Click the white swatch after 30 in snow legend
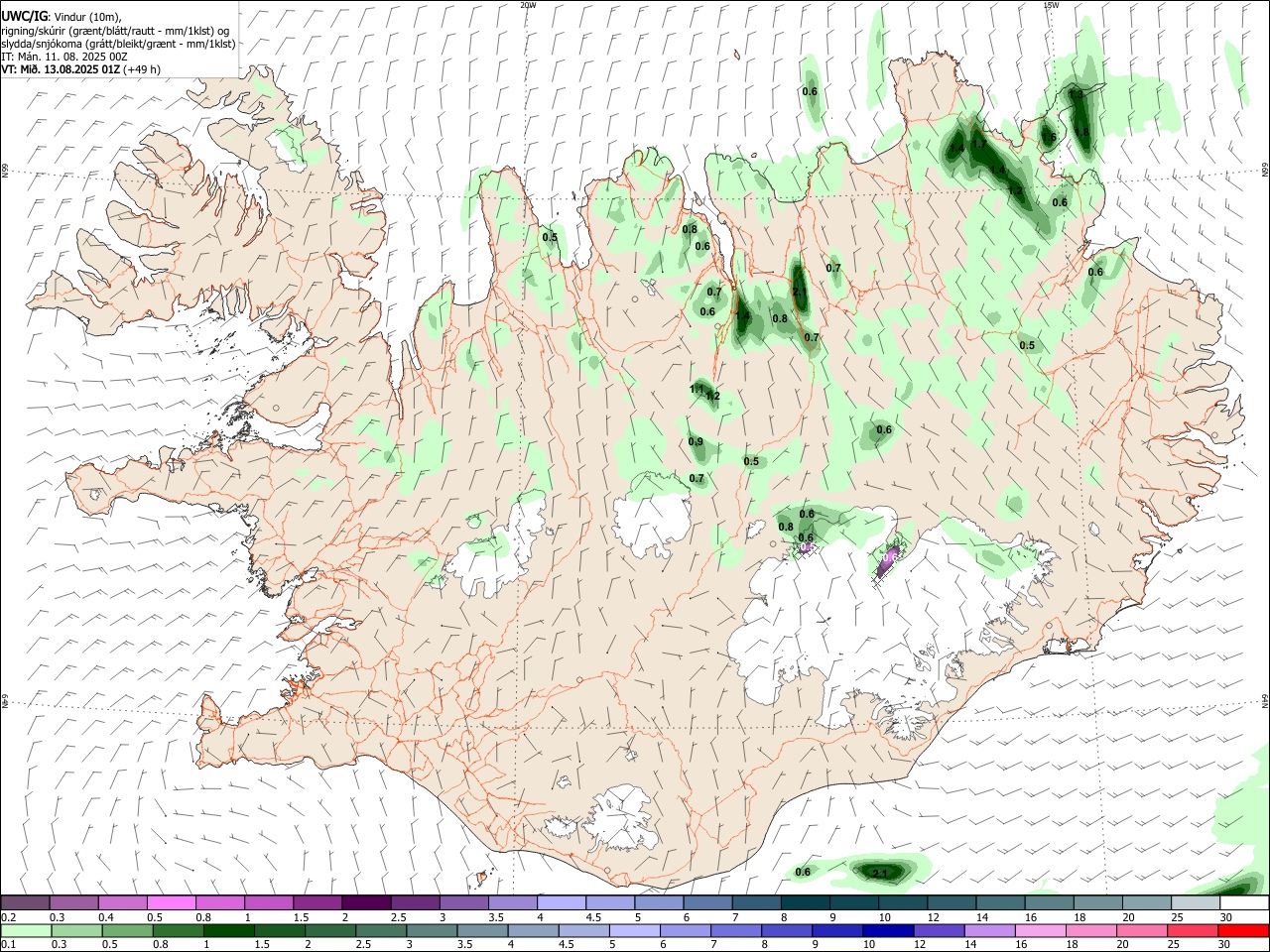 pyautogui.click(x=1244, y=902)
